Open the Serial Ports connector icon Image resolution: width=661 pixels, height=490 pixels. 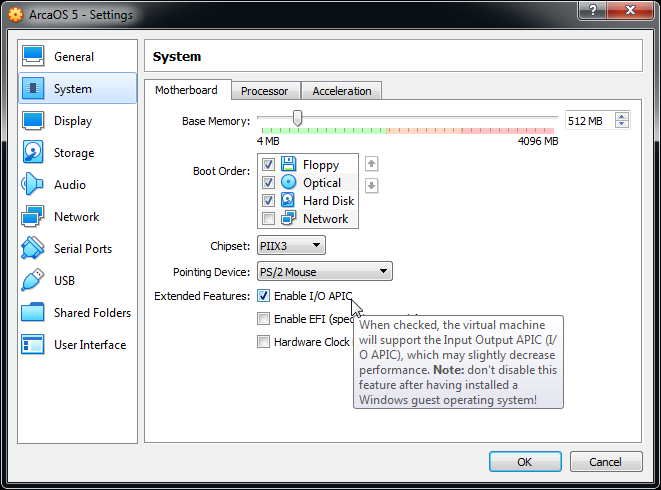click(x=33, y=248)
